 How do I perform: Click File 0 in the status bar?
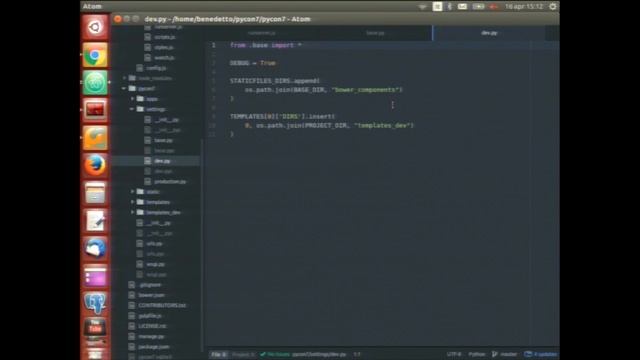tap(218, 354)
